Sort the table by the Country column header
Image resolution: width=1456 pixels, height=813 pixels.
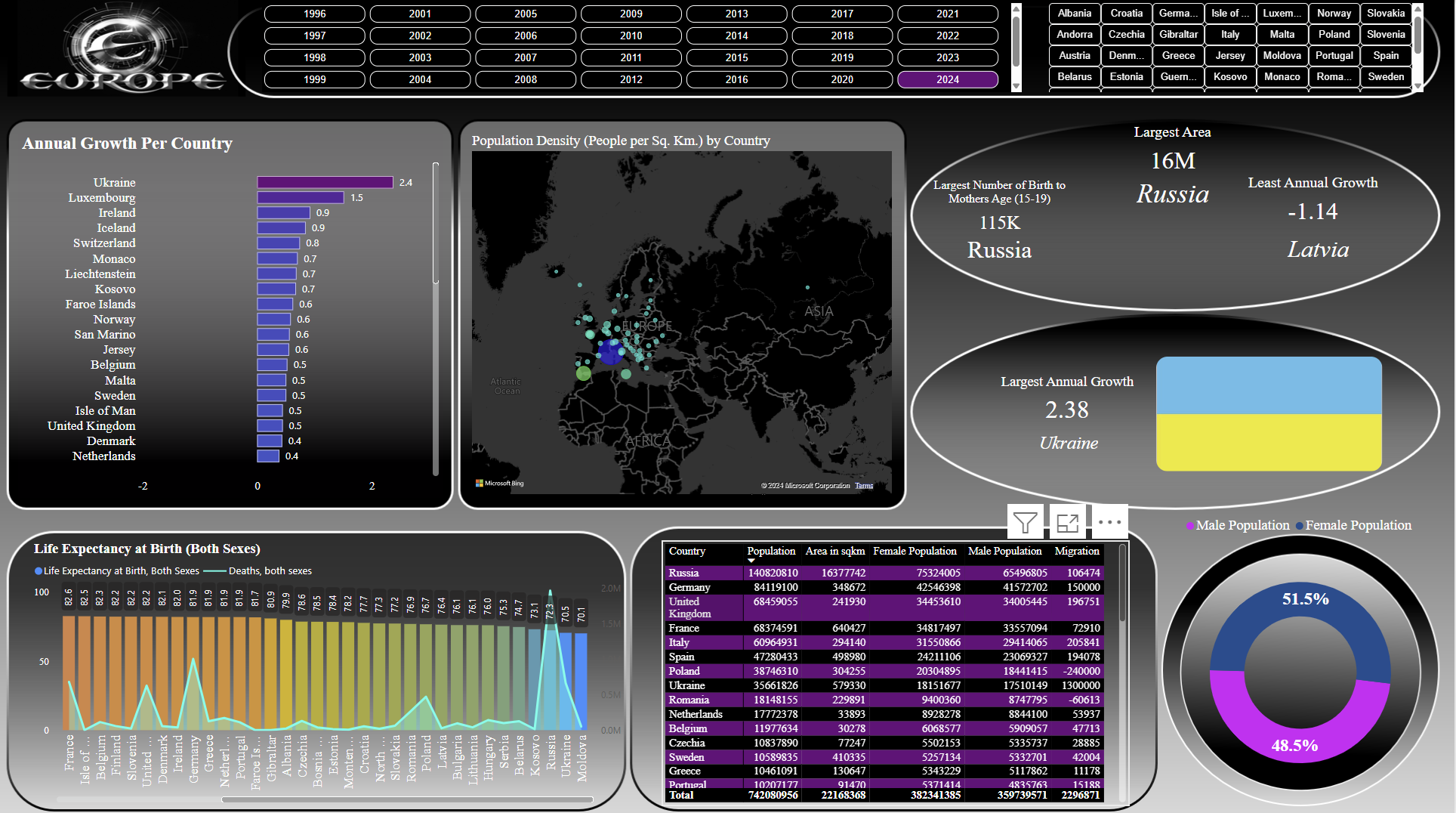[686, 552]
